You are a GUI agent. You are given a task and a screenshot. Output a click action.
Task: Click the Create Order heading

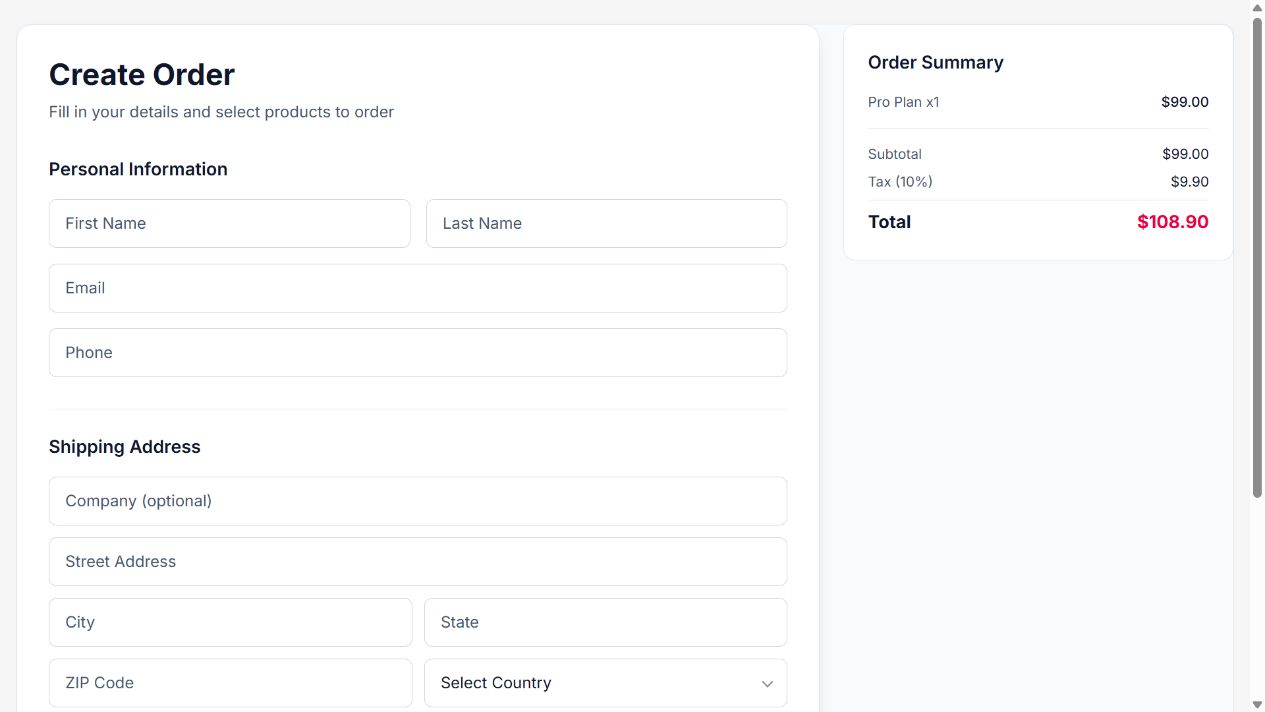[142, 74]
